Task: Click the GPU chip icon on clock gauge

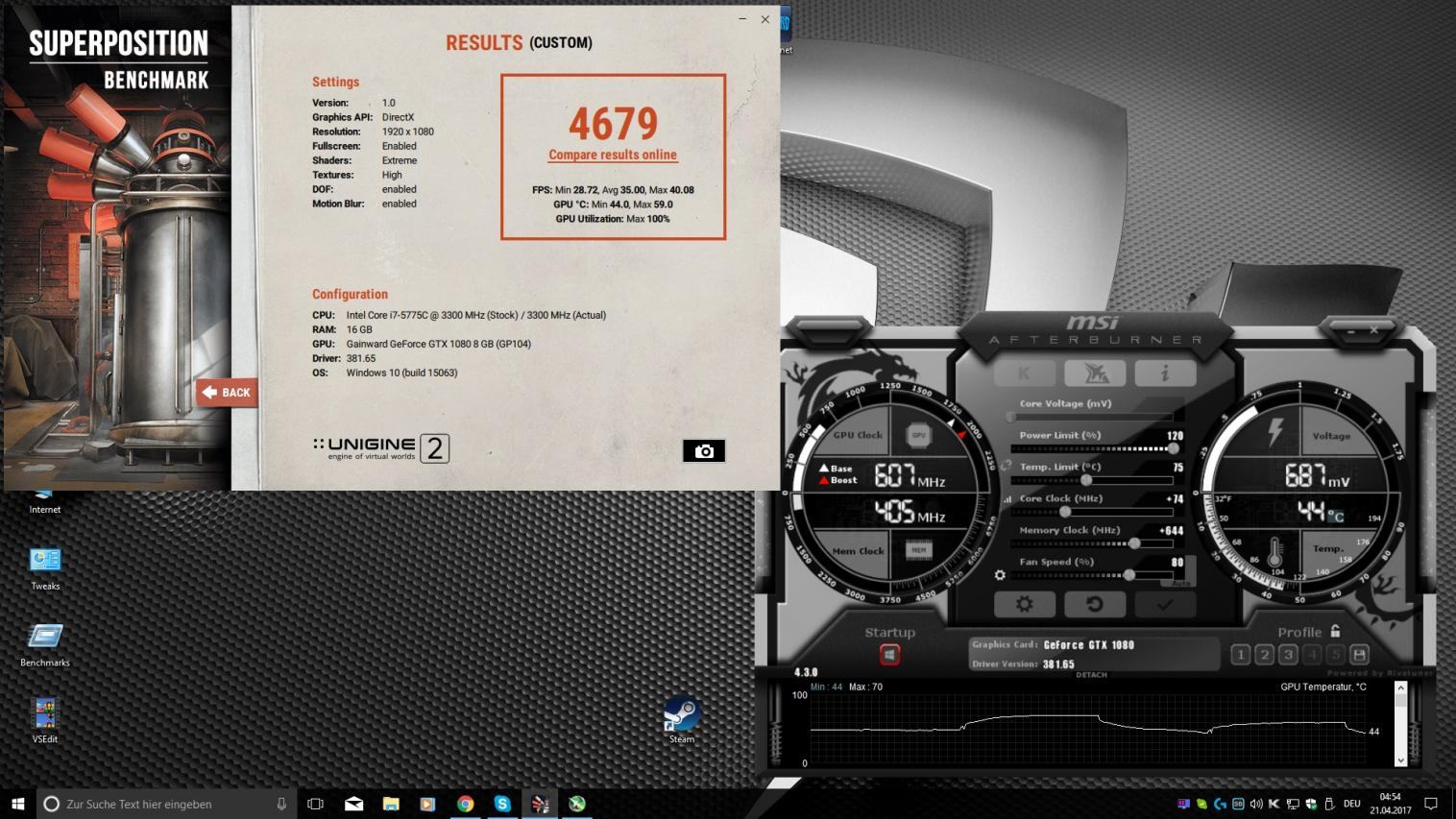Action: tap(918, 435)
